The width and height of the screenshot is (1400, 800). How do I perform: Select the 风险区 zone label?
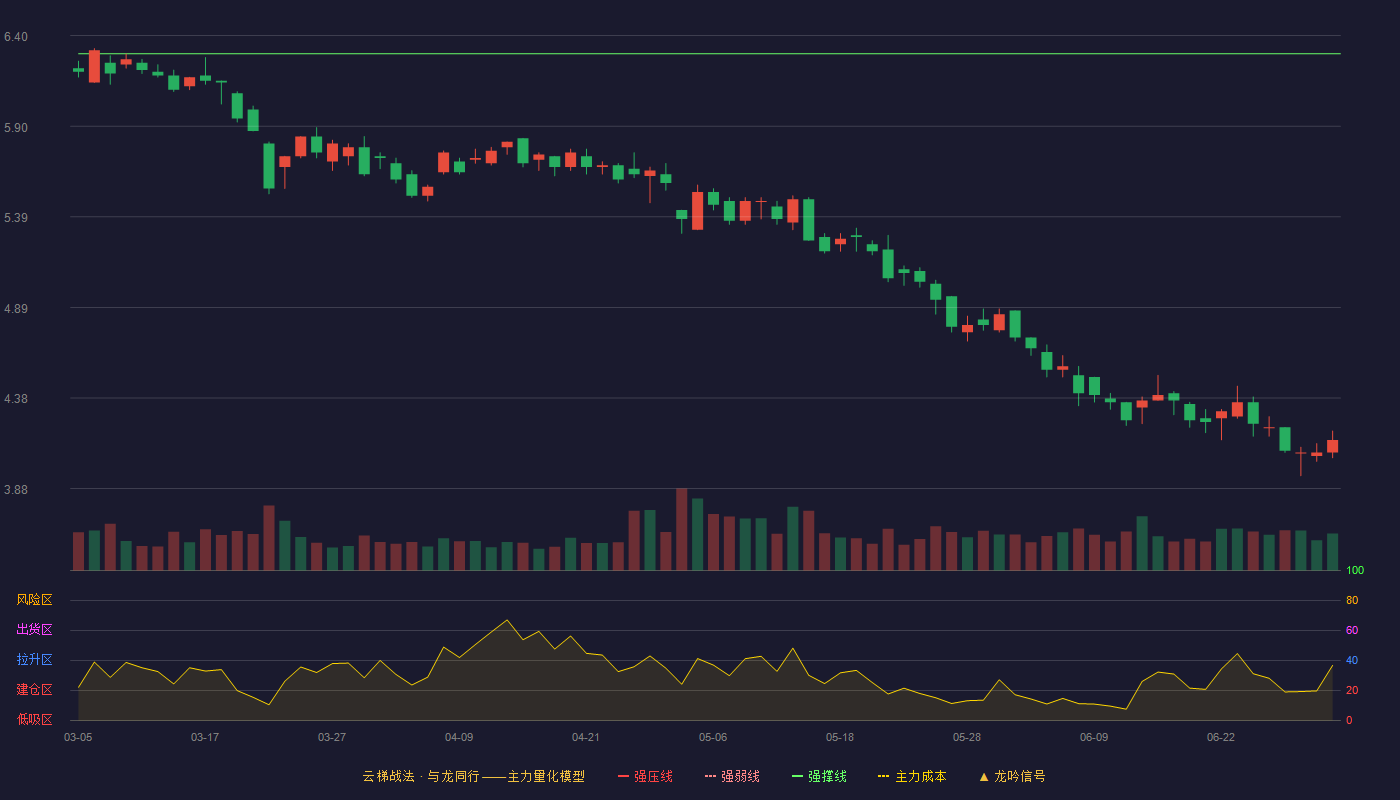click(34, 600)
